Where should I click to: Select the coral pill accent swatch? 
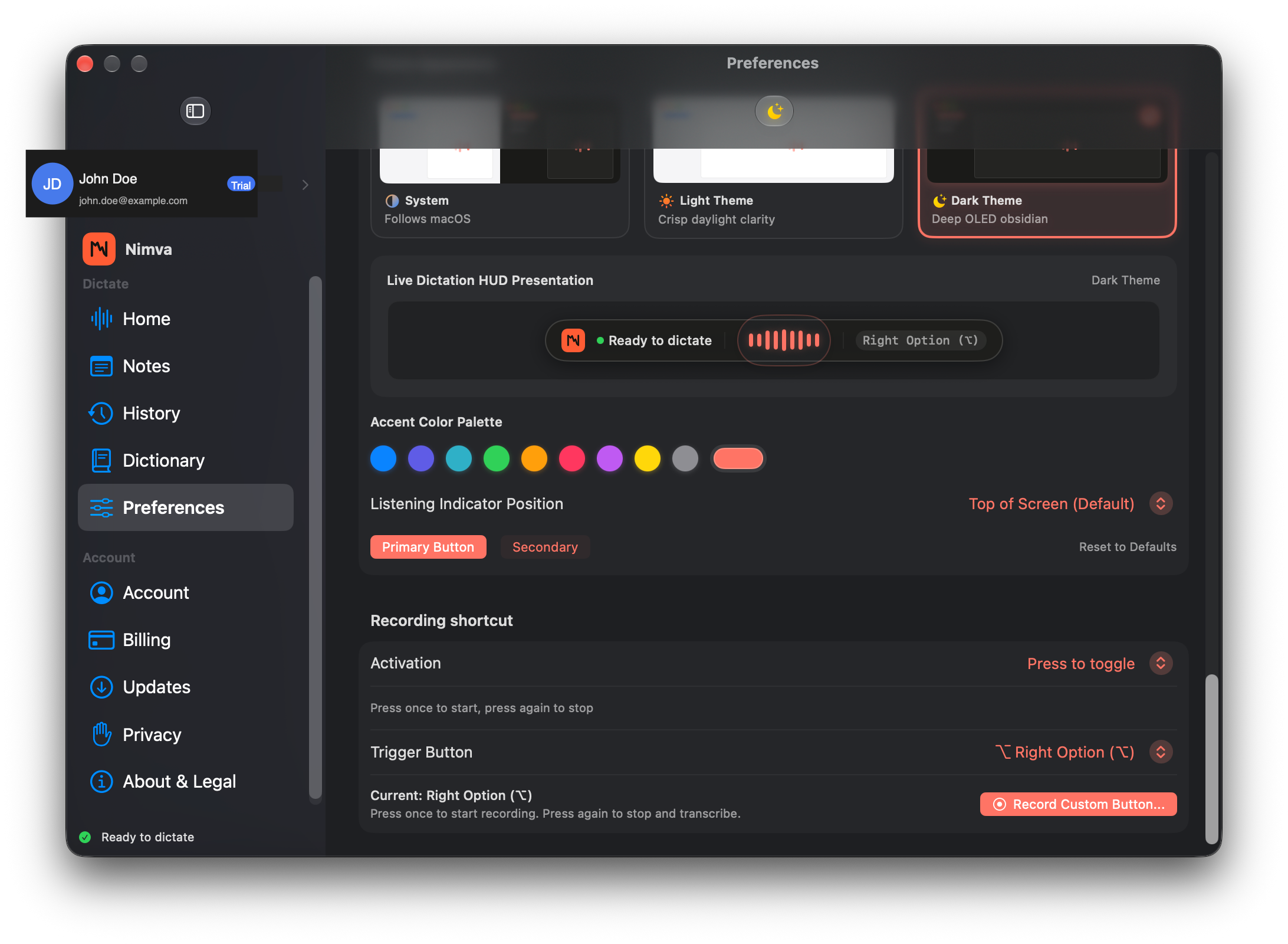(738, 458)
